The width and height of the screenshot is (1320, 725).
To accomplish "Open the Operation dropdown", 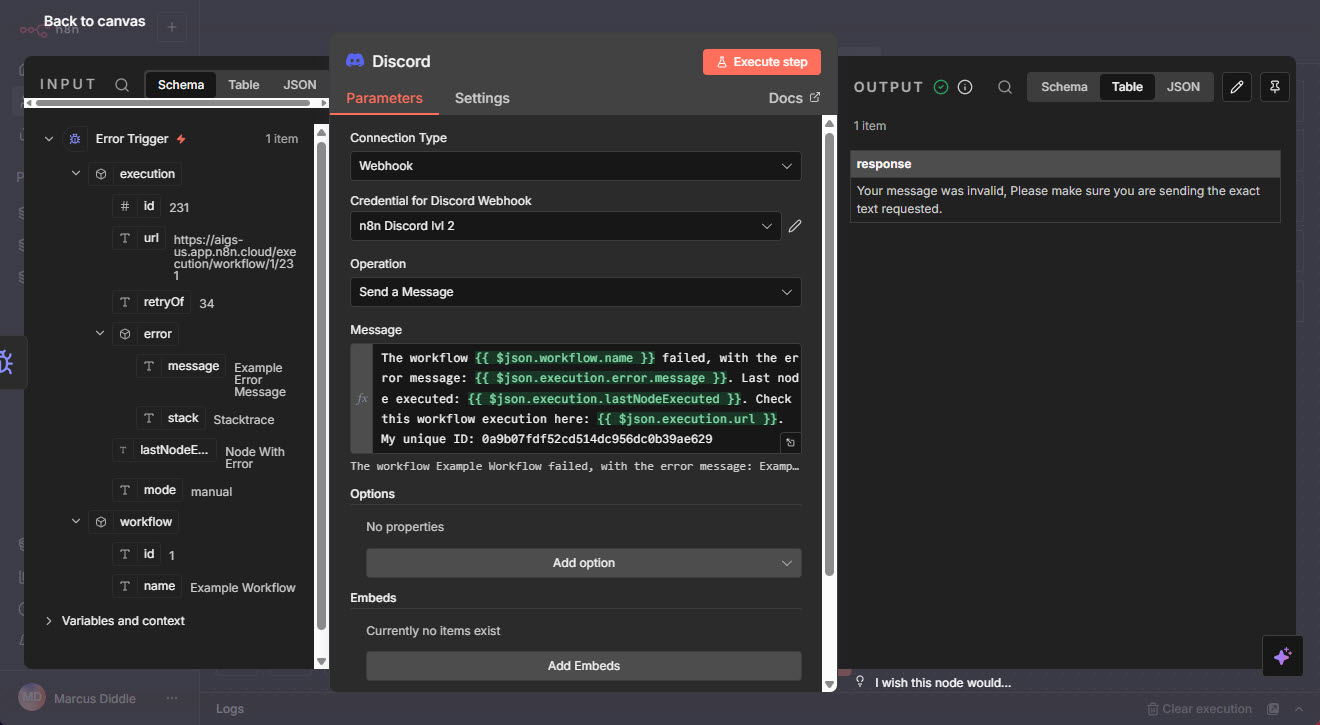I will (575, 292).
